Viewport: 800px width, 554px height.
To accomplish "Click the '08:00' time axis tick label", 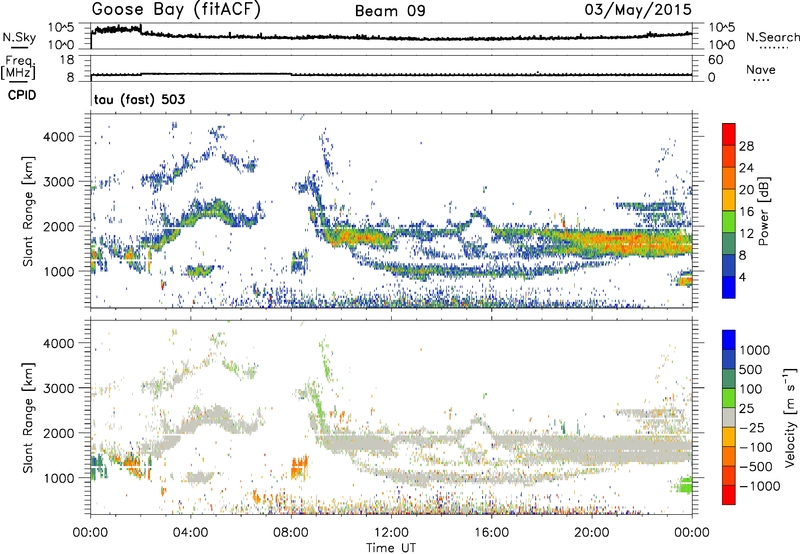I will tap(291, 533).
